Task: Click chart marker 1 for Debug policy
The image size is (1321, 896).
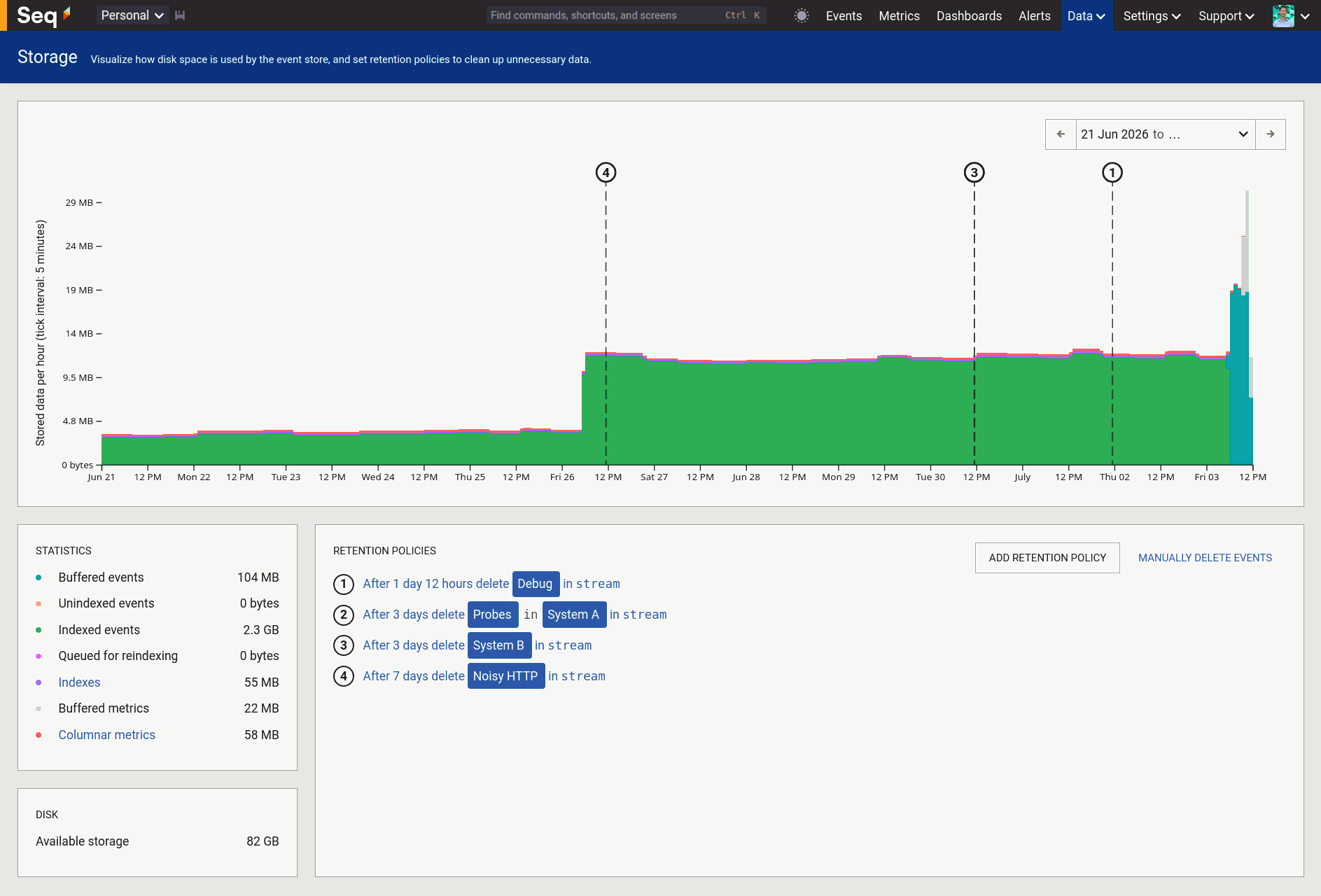Action: click(1112, 173)
